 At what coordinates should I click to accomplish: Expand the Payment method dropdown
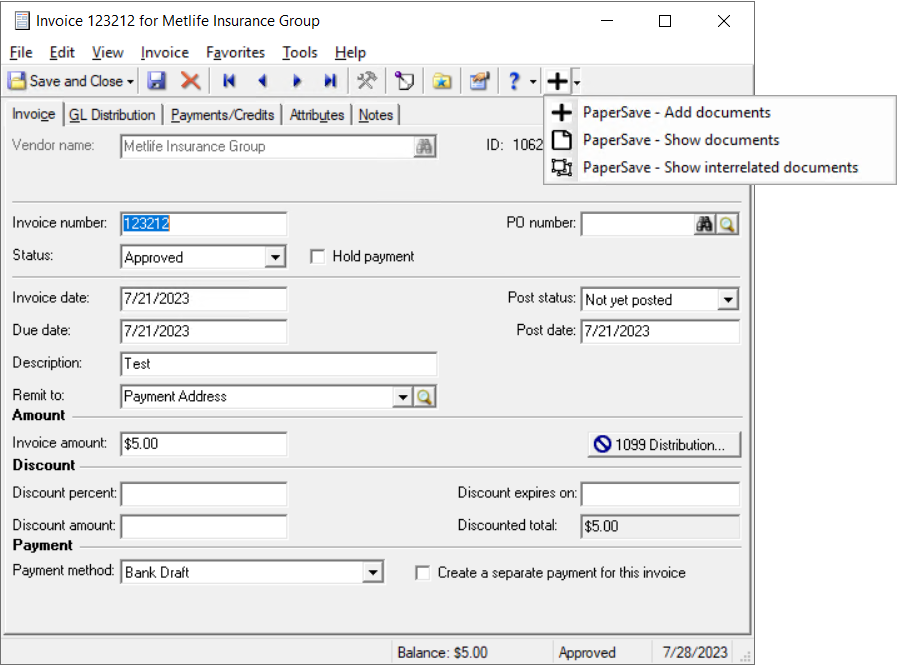tap(373, 573)
